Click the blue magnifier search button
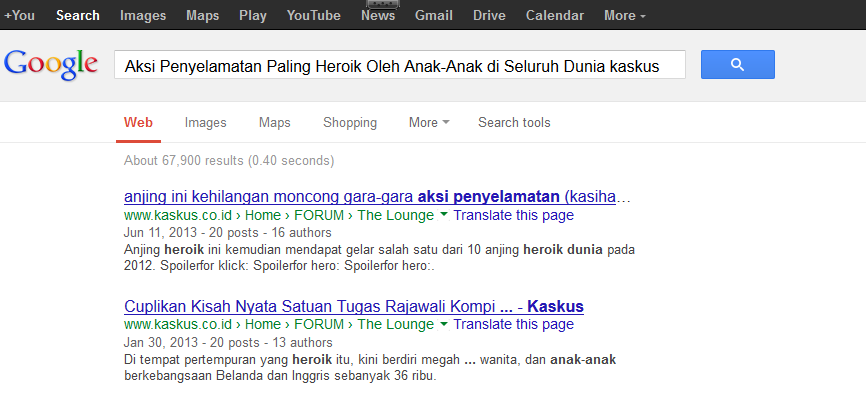866x410 pixels. tap(737, 65)
